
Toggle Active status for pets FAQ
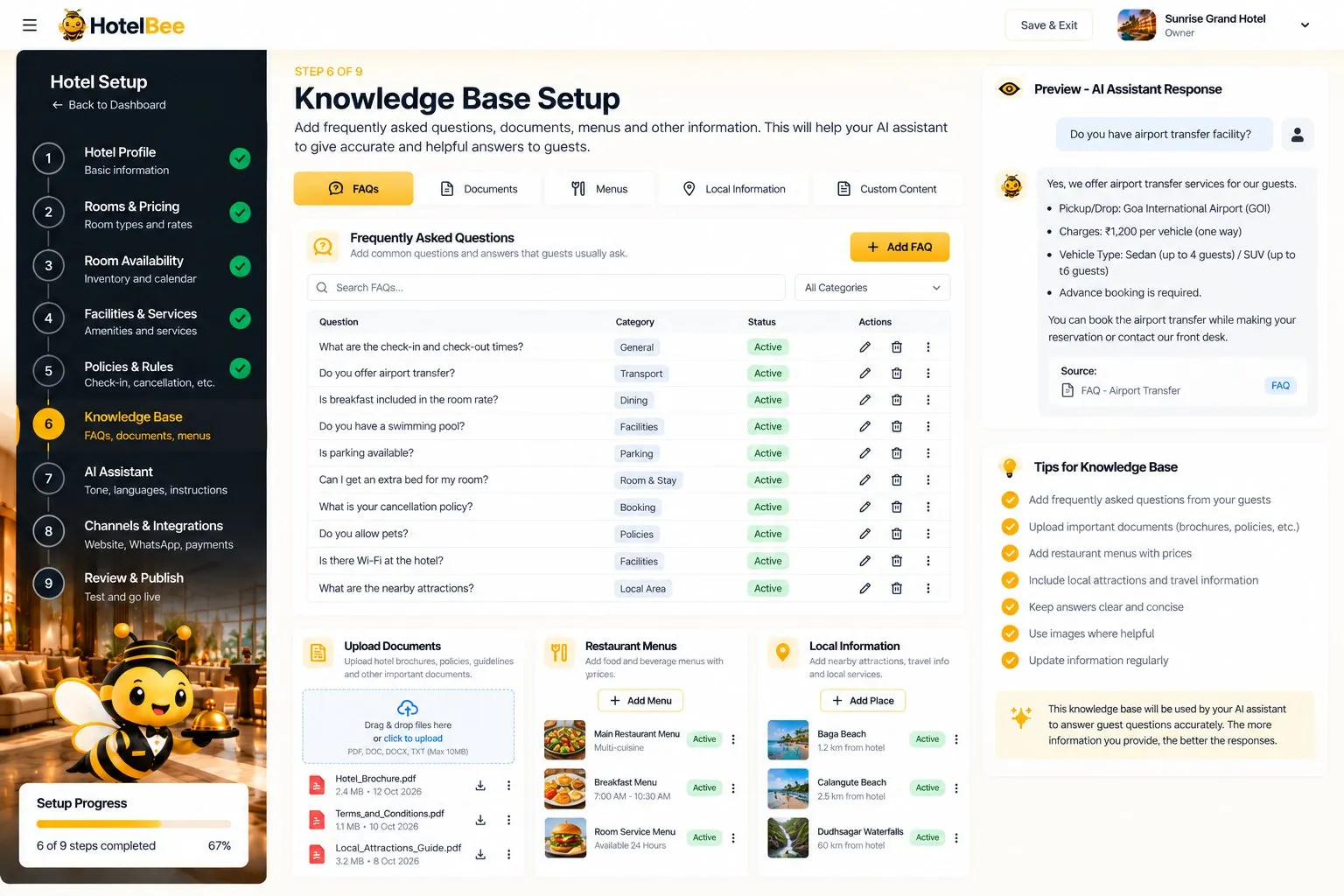pos(768,534)
